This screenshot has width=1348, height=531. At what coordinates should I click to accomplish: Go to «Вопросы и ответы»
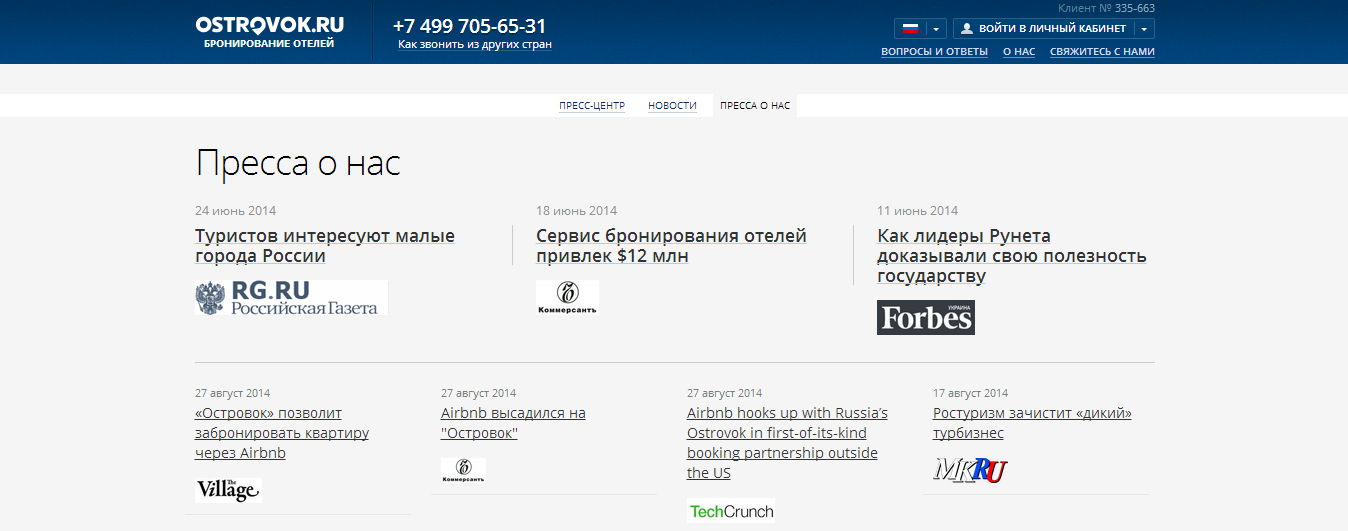coord(934,52)
